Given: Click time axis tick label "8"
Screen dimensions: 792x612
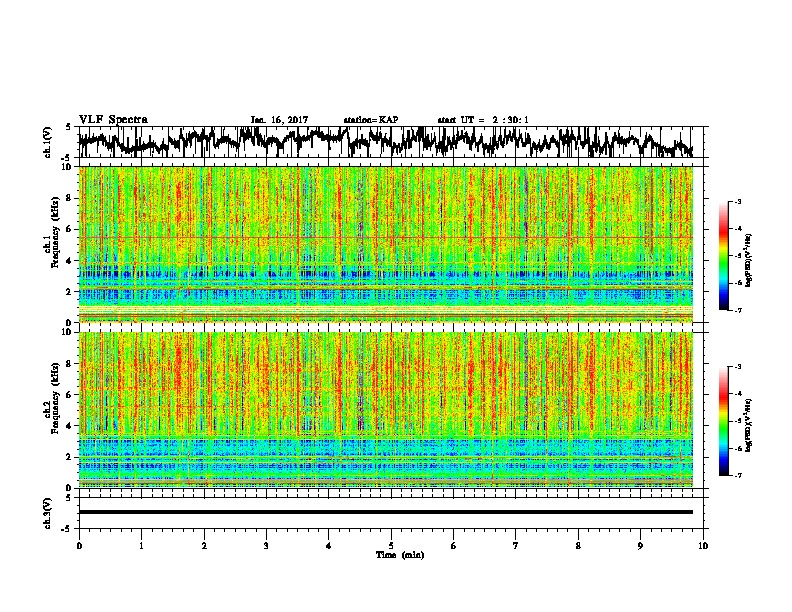Looking at the screenshot, I should [x=578, y=546].
